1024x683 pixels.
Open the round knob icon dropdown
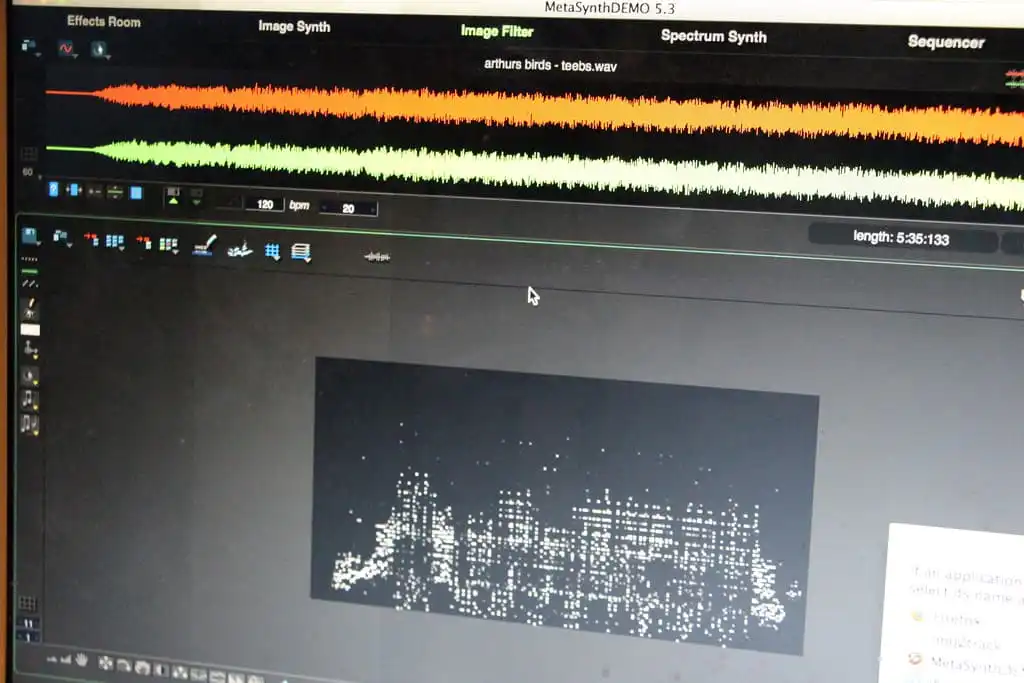click(x=99, y=50)
